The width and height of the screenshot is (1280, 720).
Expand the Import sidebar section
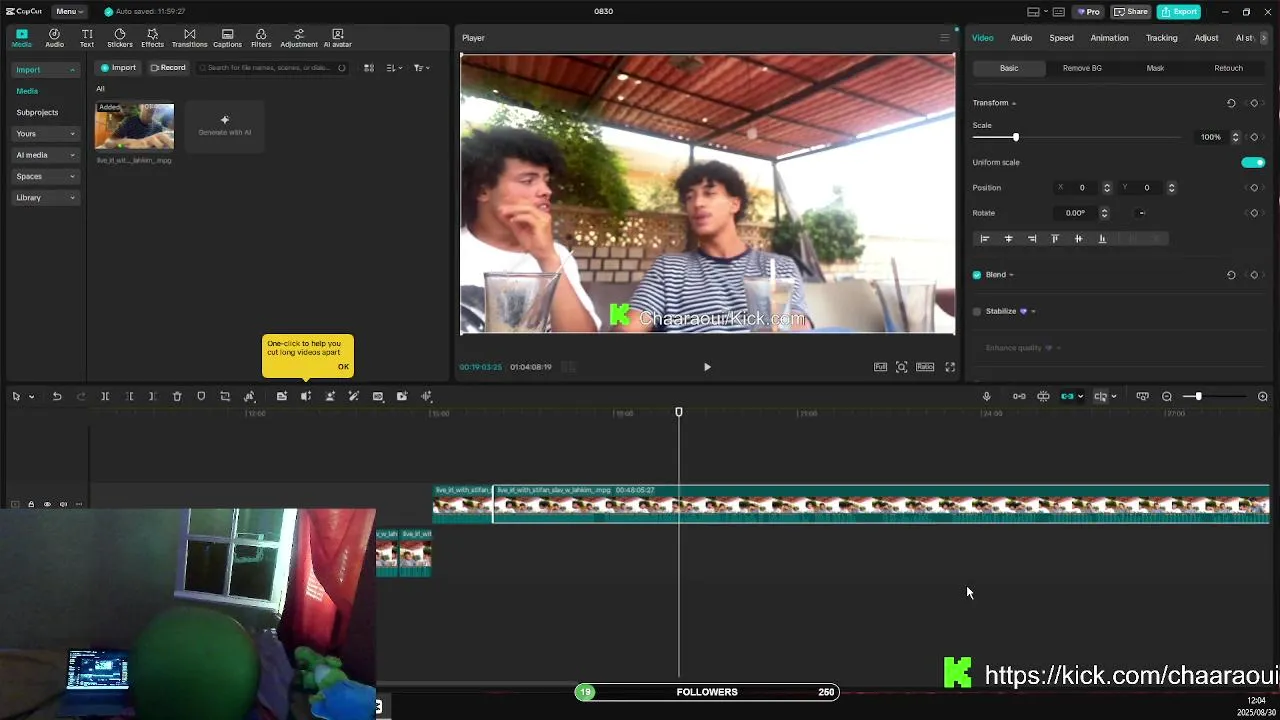pos(45,70)
